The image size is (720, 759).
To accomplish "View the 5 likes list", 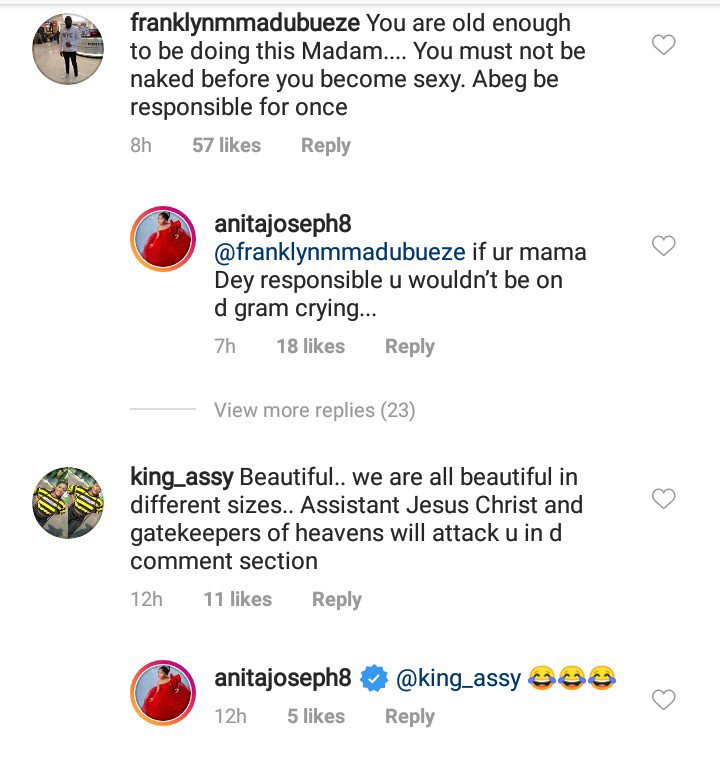I will pos(317,717).
